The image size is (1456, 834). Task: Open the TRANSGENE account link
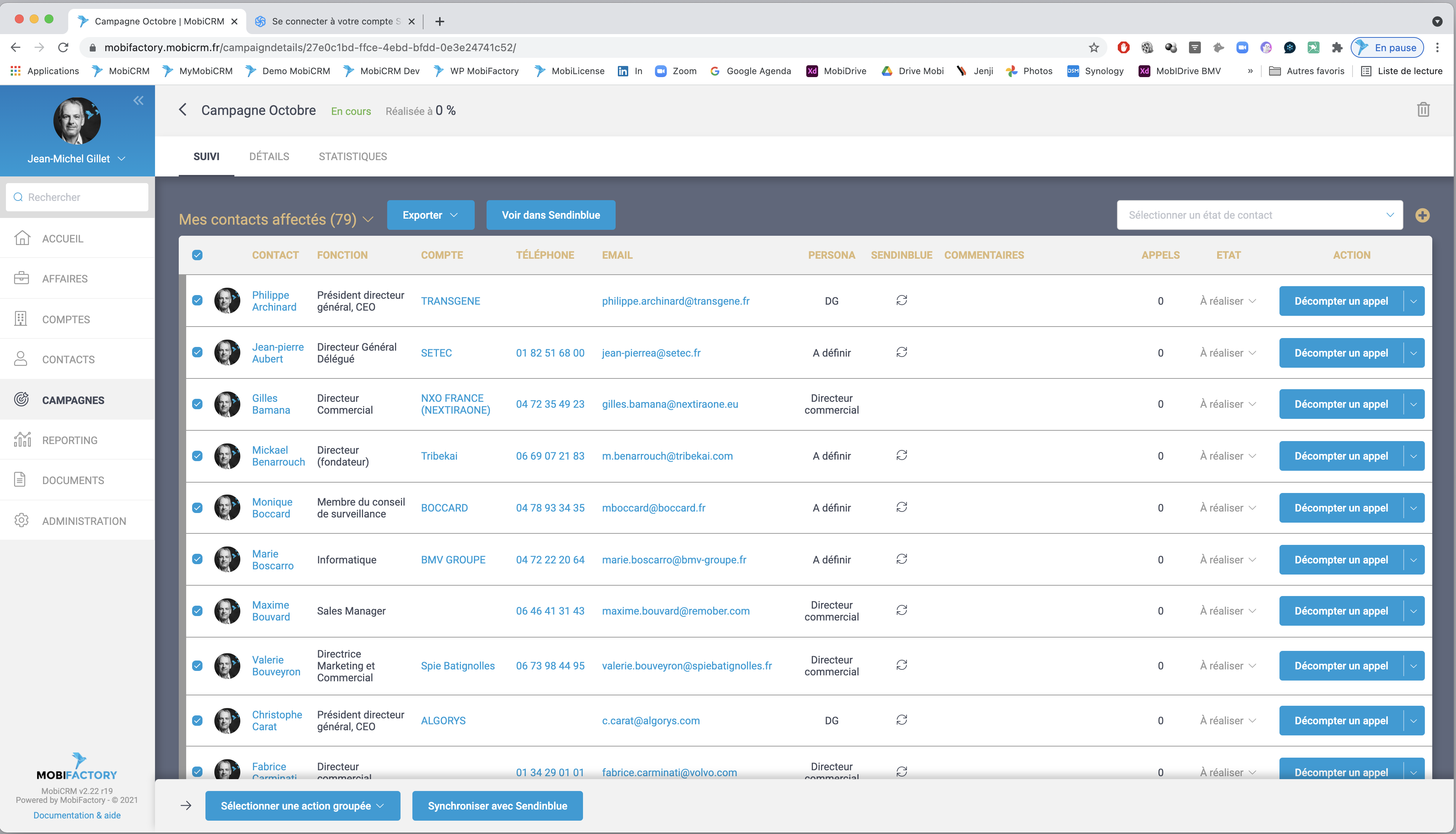[450, 301]
